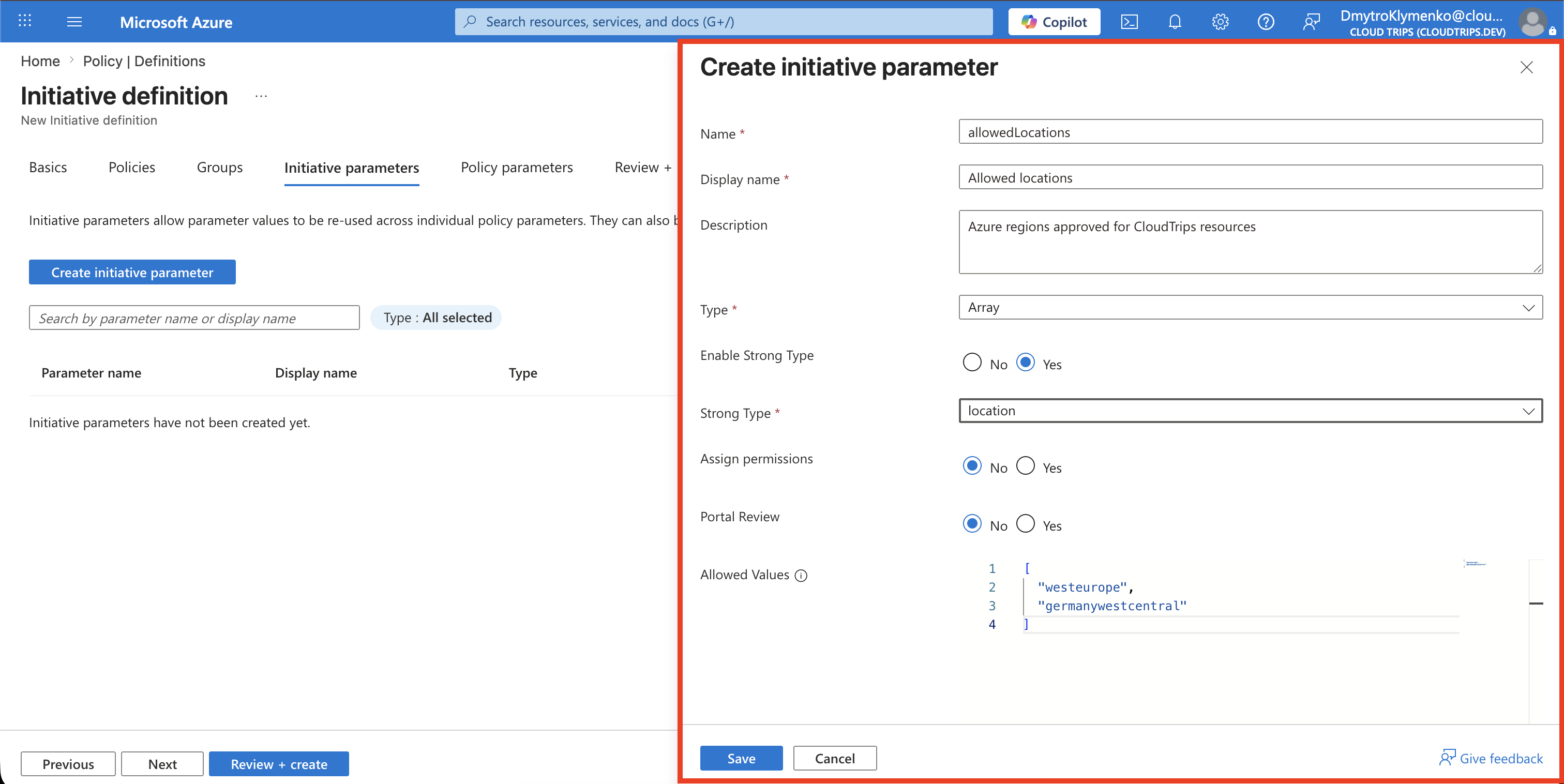
Task: Open the hamburger portal menu
Action: [74, 22]
